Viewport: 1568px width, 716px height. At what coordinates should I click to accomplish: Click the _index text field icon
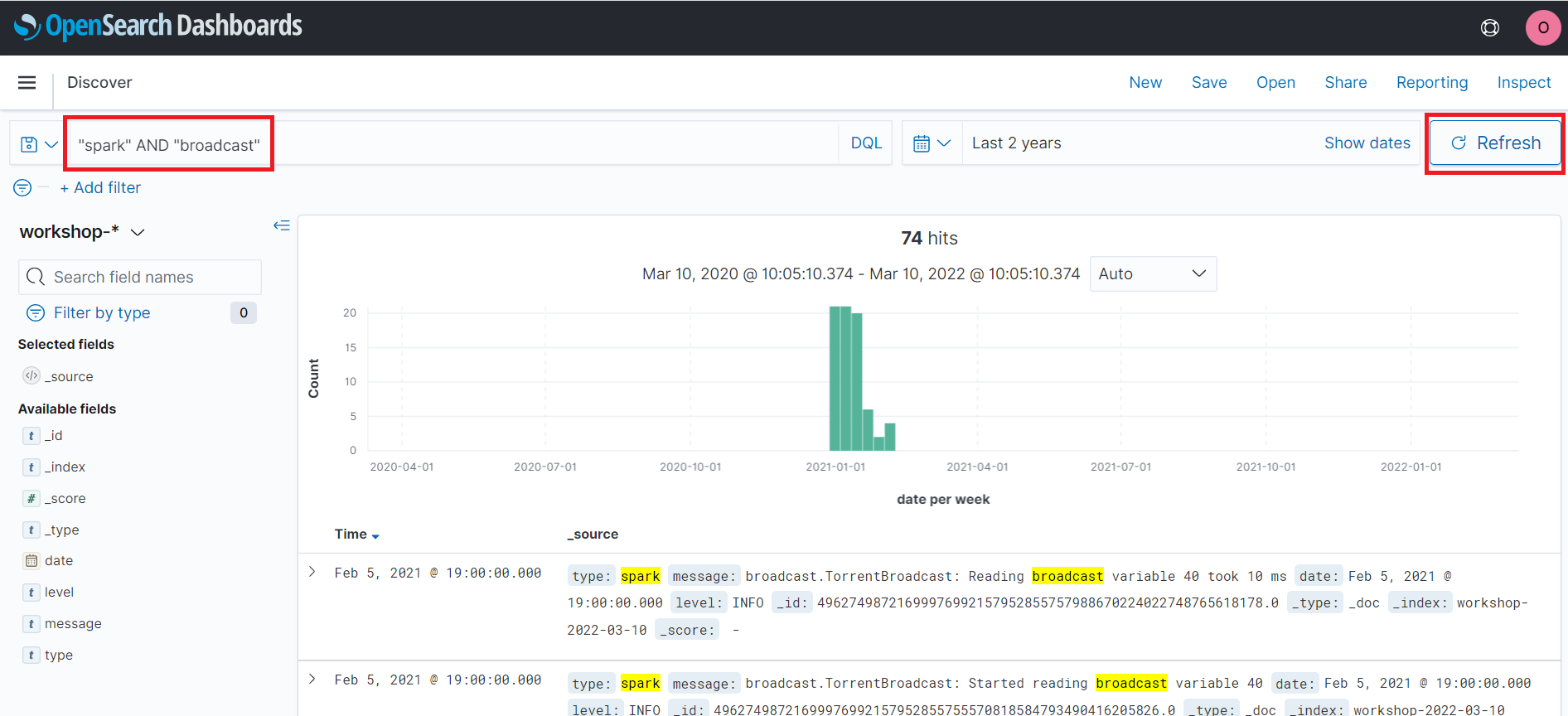[x=31, y=467]
